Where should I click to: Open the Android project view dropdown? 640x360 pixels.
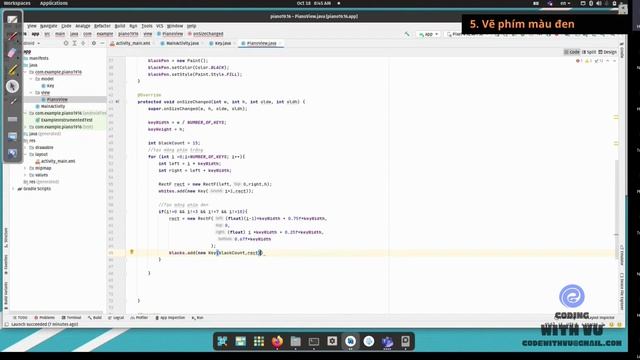(32, 43)
